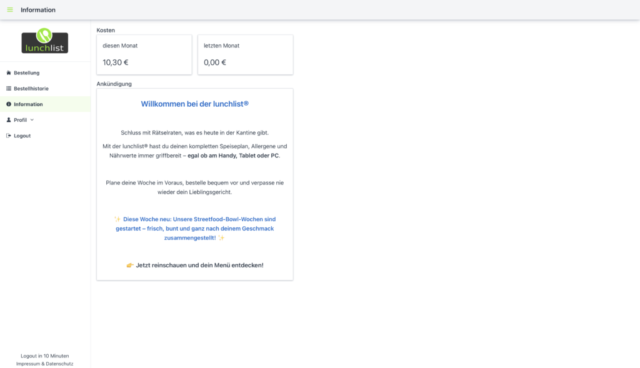Click the Bestellhistorie list icon
The width and height of the screenshot is (640, 368).
(9, 89)
